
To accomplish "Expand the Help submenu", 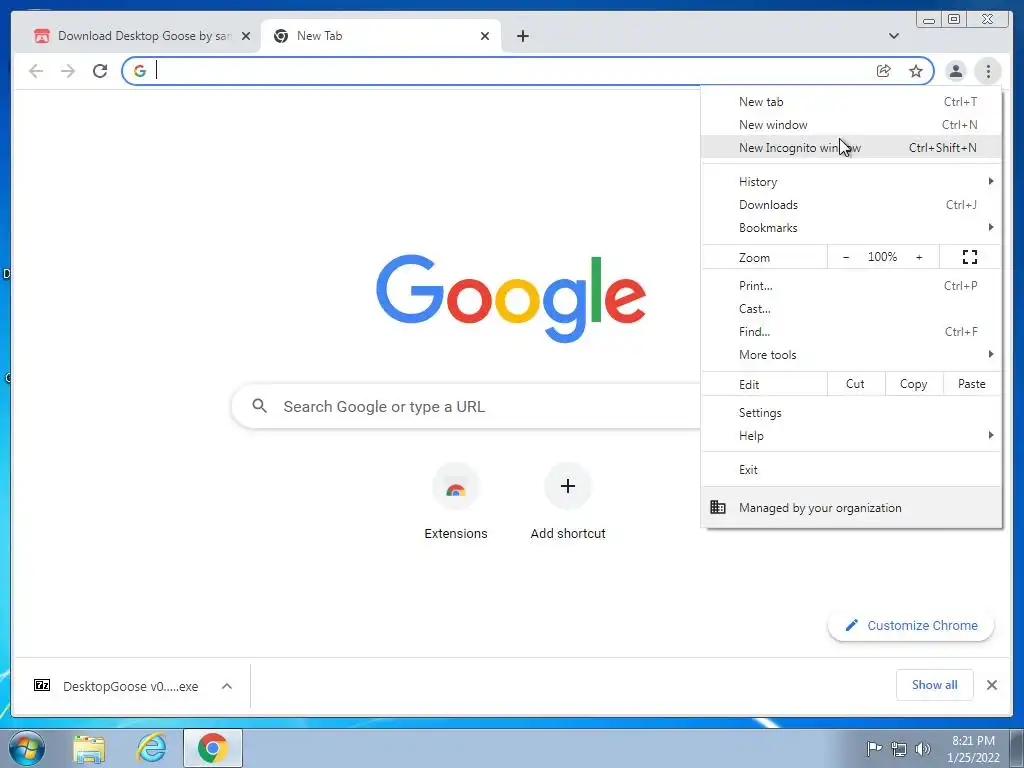I will (851, 436).
